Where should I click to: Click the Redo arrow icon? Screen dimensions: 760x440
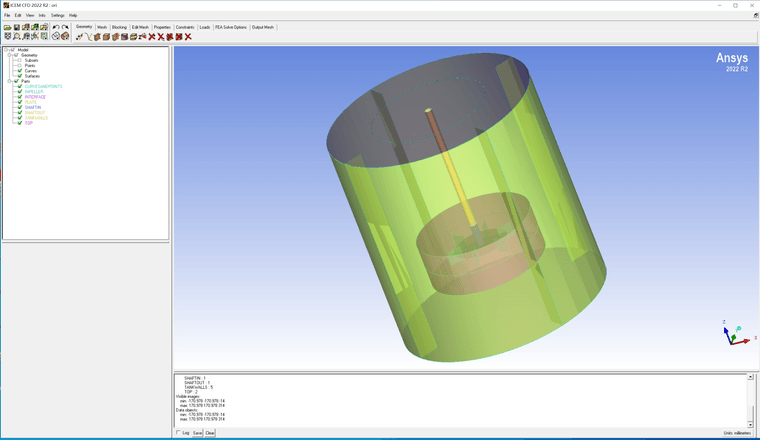click(65, 27)
